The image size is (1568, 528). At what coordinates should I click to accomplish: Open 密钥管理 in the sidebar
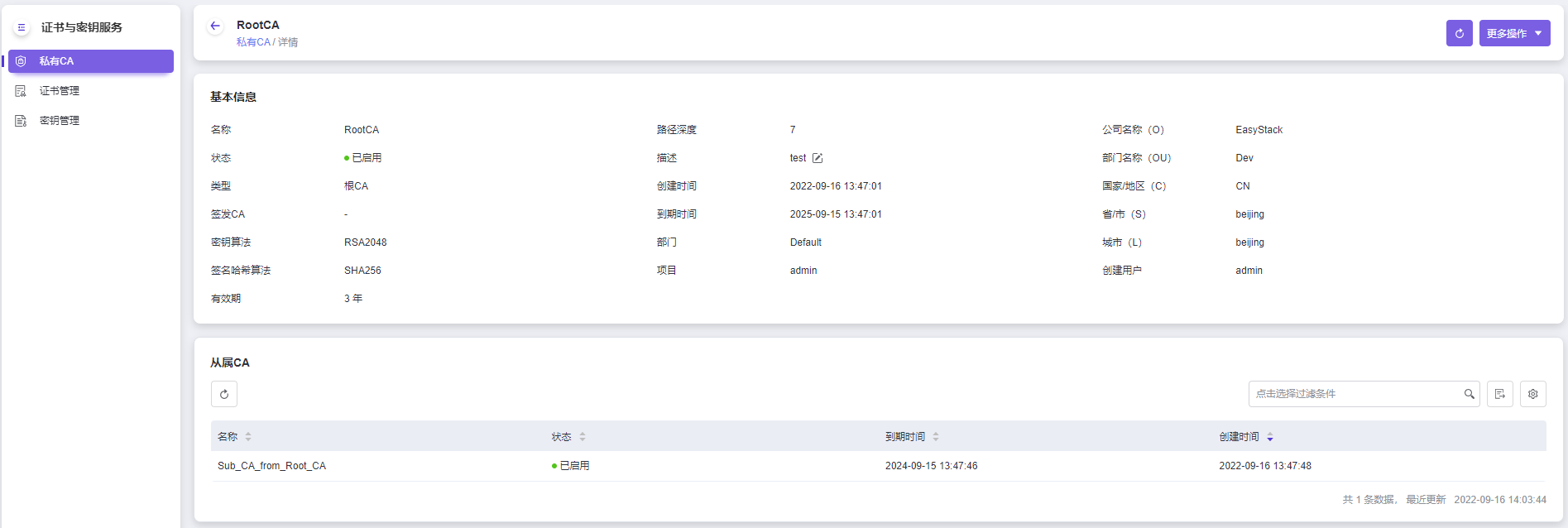[60, 121]
